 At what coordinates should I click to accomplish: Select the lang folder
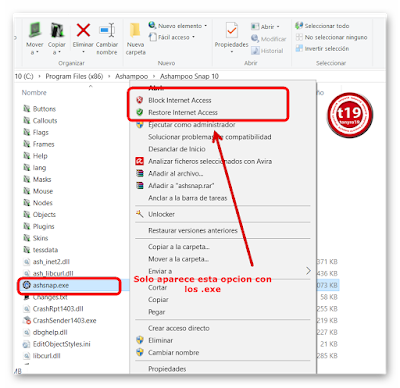pos(35,167)
